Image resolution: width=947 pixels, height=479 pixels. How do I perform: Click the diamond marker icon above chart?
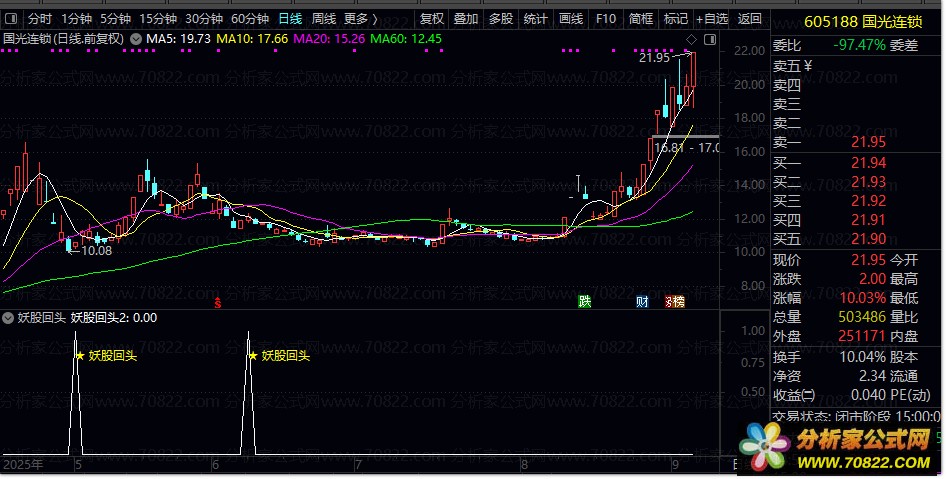coord(692,39)
